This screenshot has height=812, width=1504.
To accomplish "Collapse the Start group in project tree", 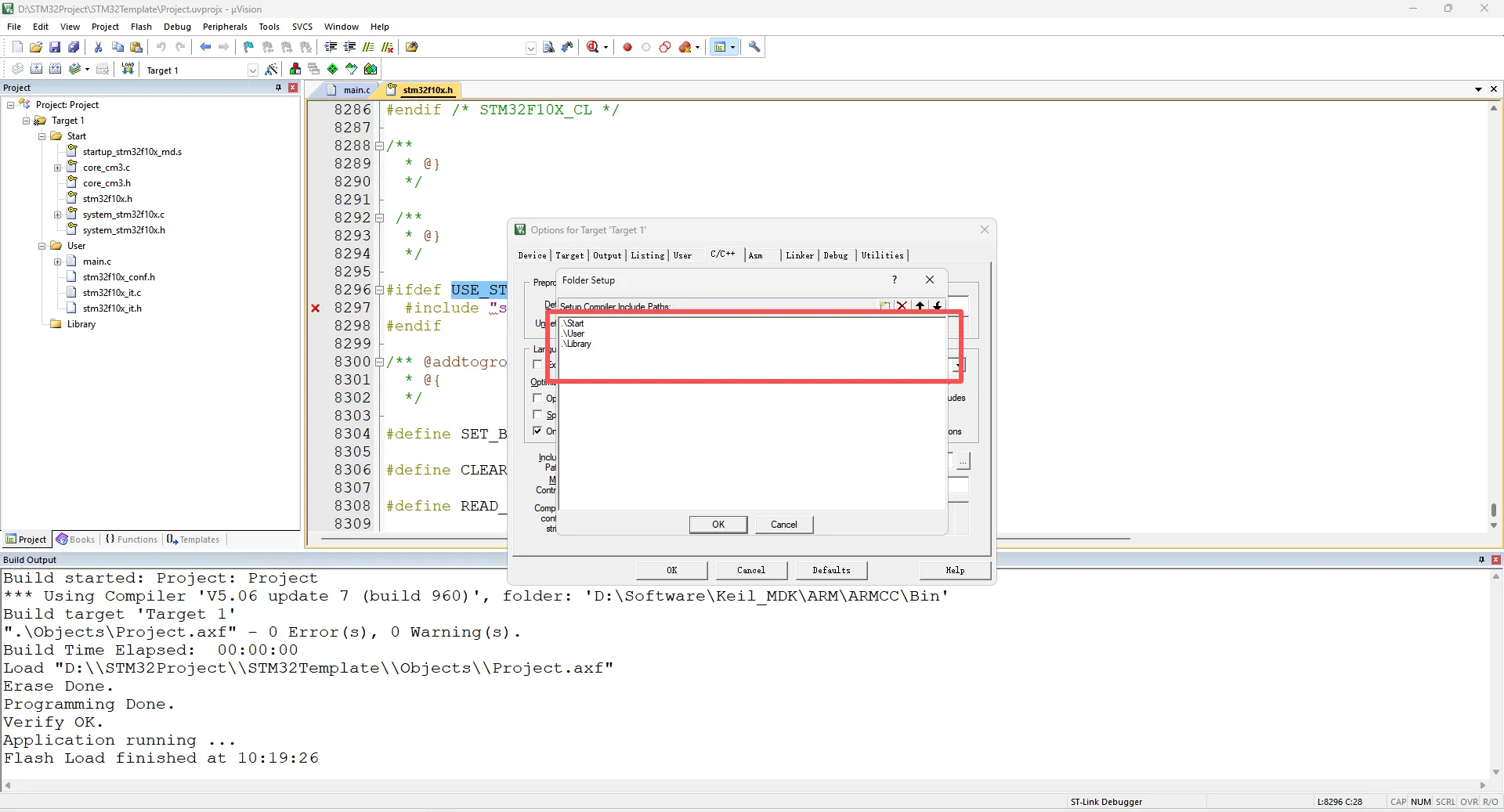I will pos(42,136).
